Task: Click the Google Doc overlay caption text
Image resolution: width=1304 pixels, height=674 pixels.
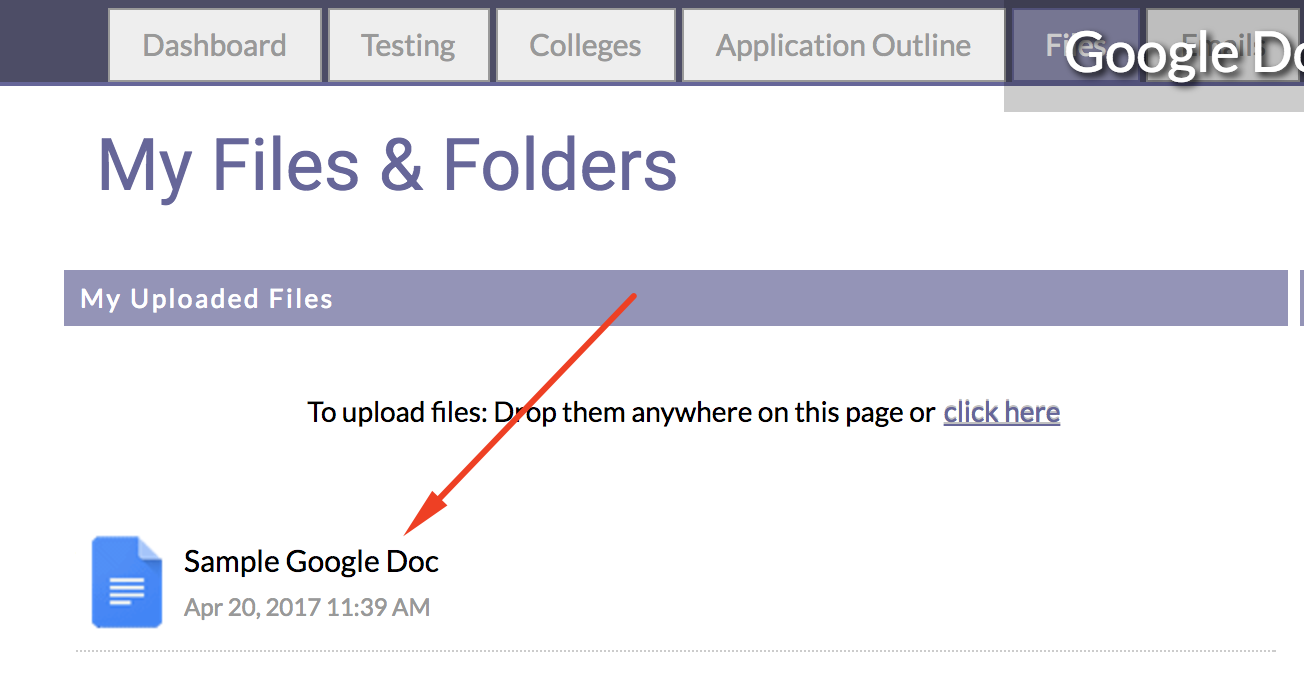Action: coord(1184,54)
